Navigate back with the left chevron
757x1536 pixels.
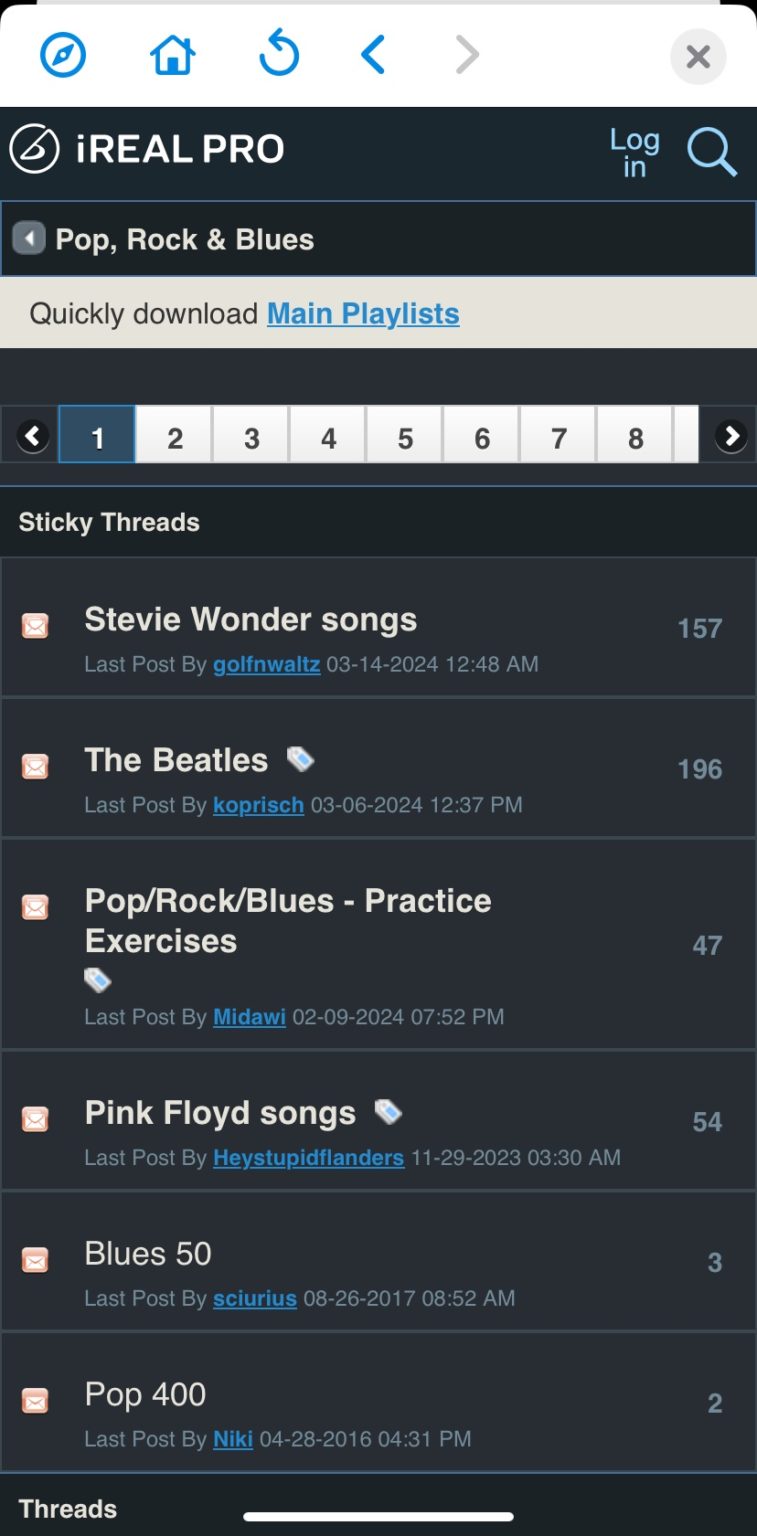tap(373, 56)
